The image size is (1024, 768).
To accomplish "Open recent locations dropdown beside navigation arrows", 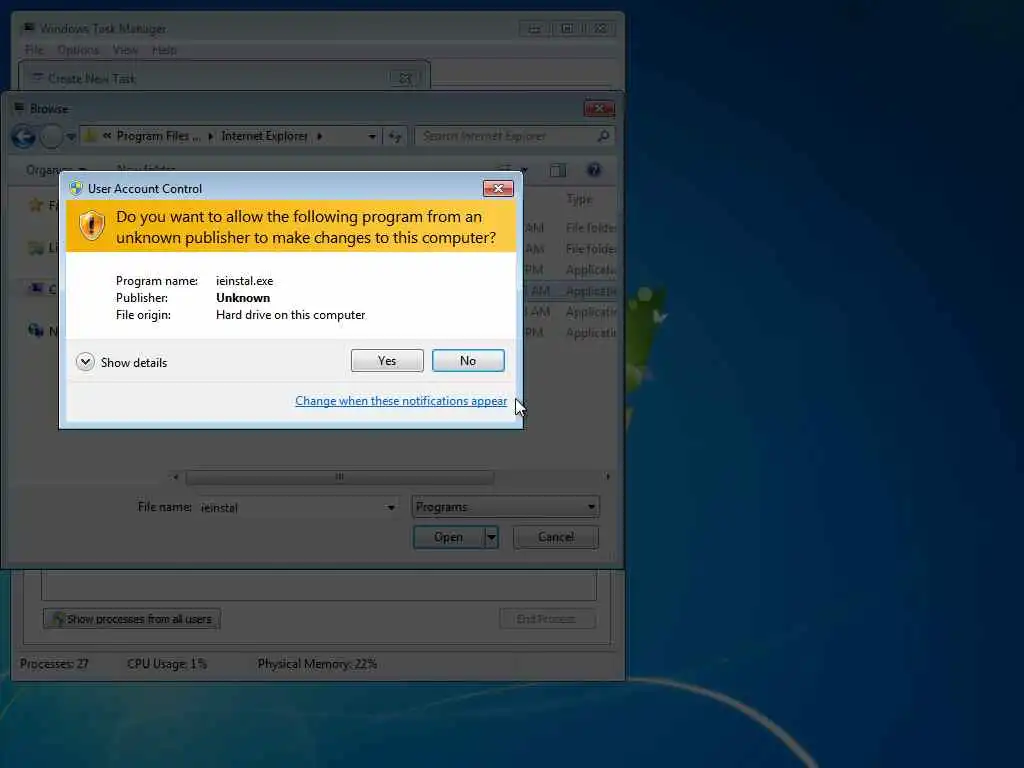I will pyautogui.click(x=71, y=136).
